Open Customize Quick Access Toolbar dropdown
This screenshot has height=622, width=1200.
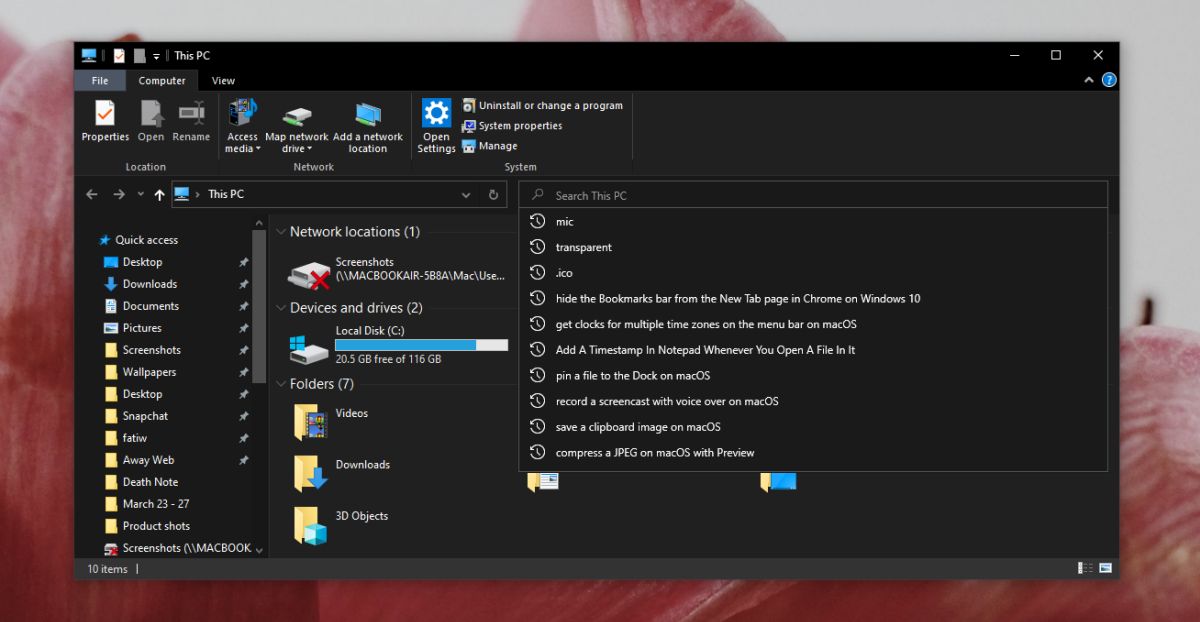(157, 56)
